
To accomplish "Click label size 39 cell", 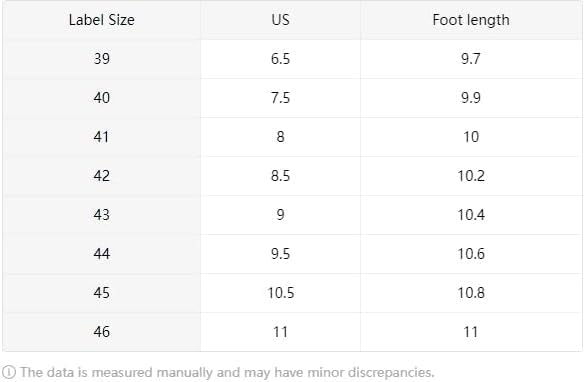I will pyautogui.click(x=101, y=59).
